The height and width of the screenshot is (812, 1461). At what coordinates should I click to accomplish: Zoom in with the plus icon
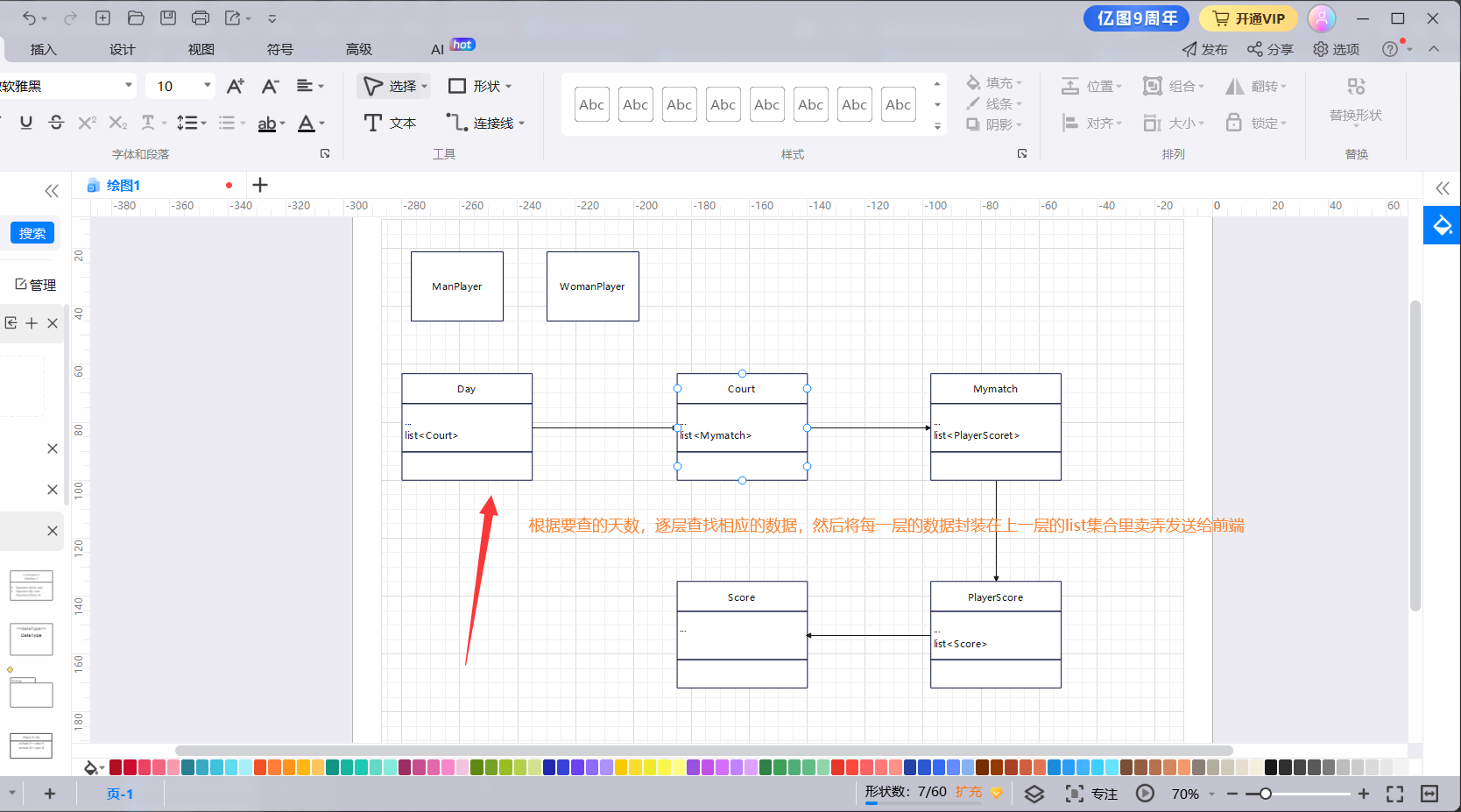[1364, 794]
